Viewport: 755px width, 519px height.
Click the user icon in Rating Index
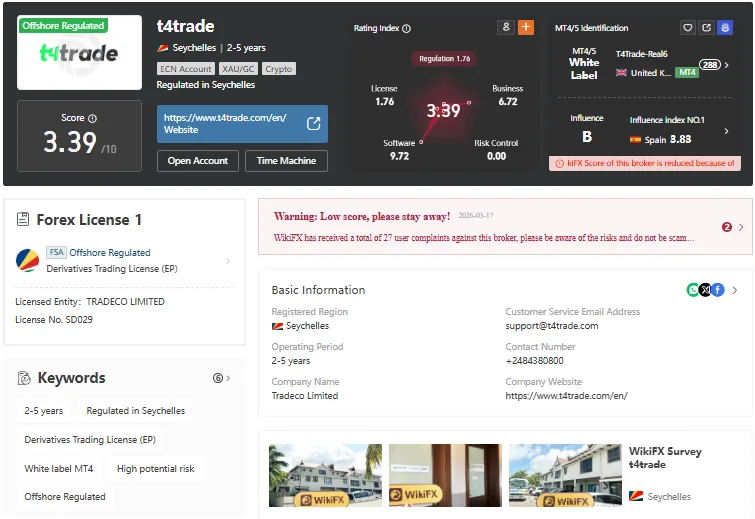point(506,27)
